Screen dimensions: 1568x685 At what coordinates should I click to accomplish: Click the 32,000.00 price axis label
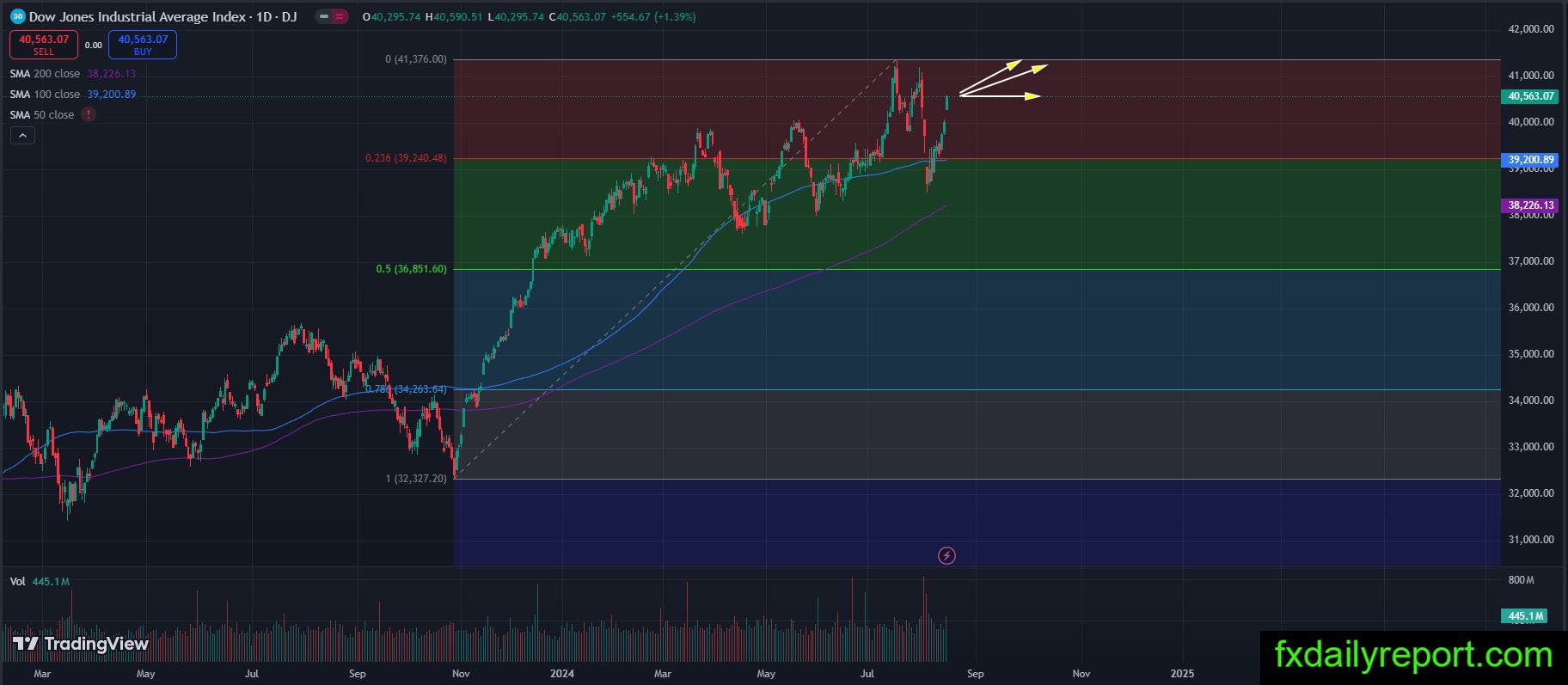[x=1531, y=493]
